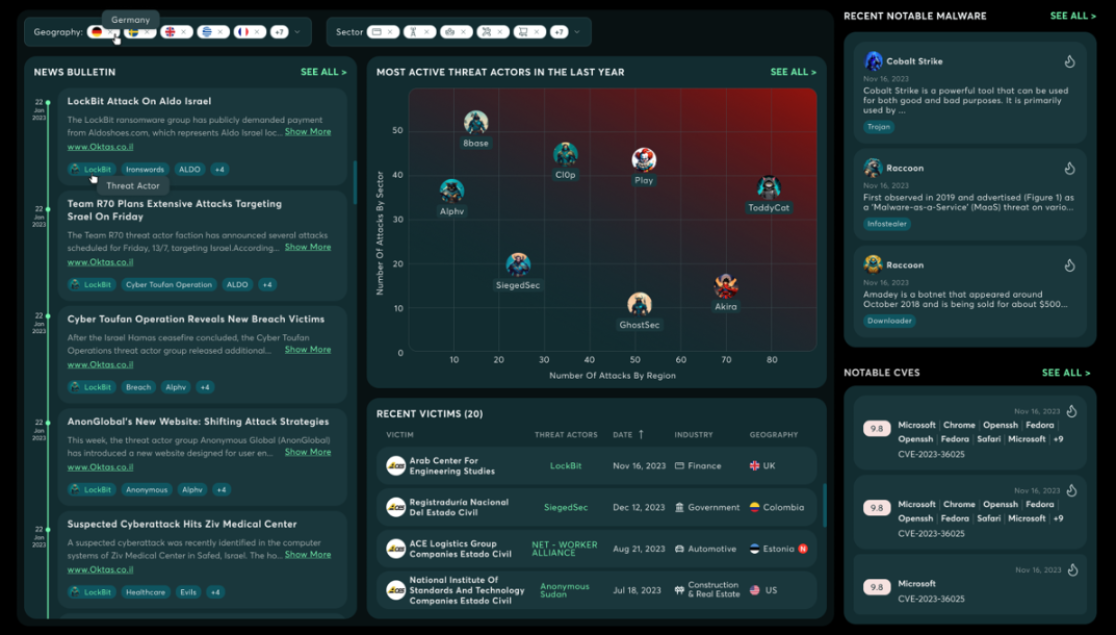Open Anonymous Sudan threat actor
This screenshot has width=1116, height=635.
564,590
